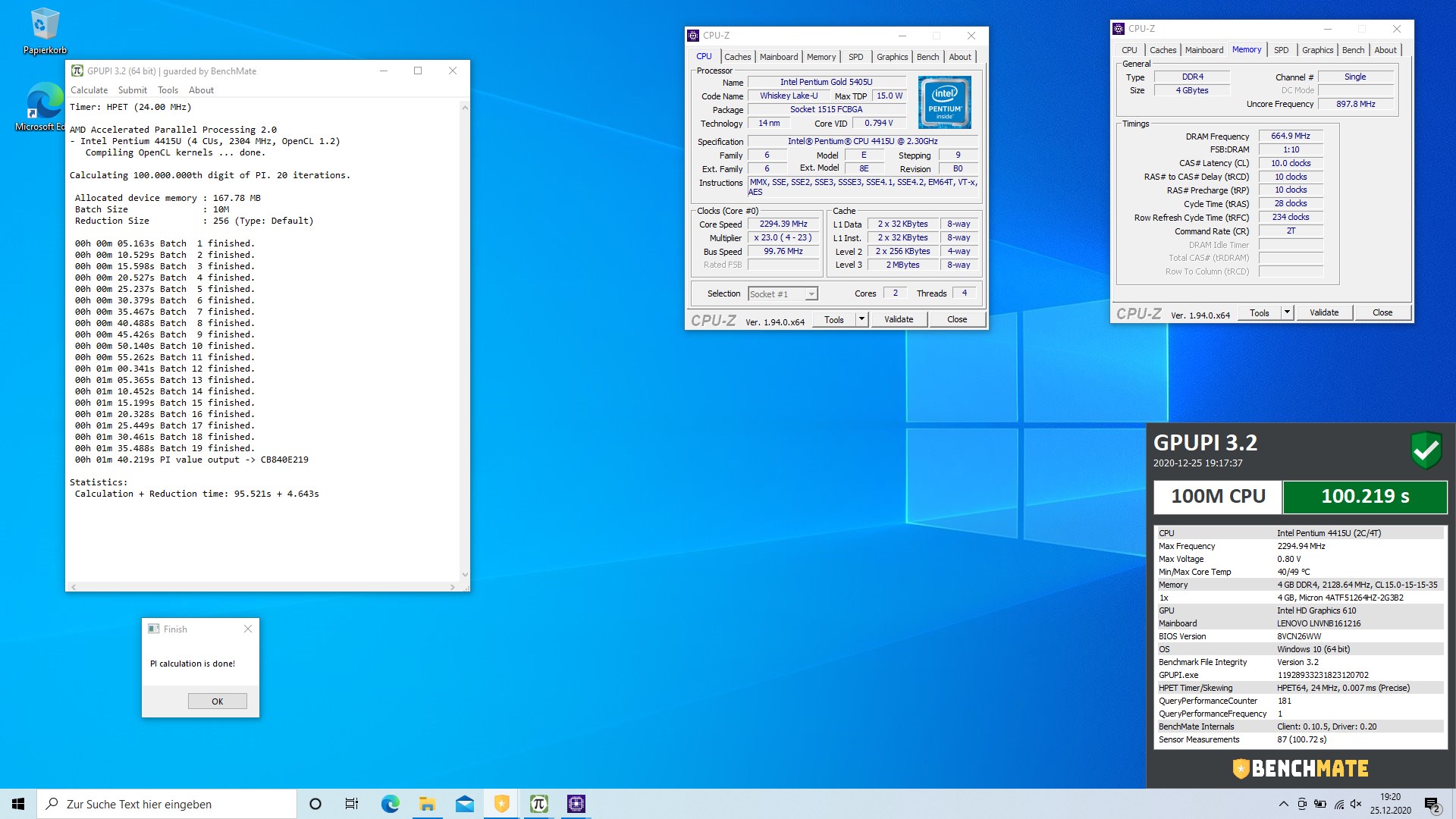Click the green BenchMate validation shield
The width and height of the screenshot is (1456, 819).
click(1426, 450)
